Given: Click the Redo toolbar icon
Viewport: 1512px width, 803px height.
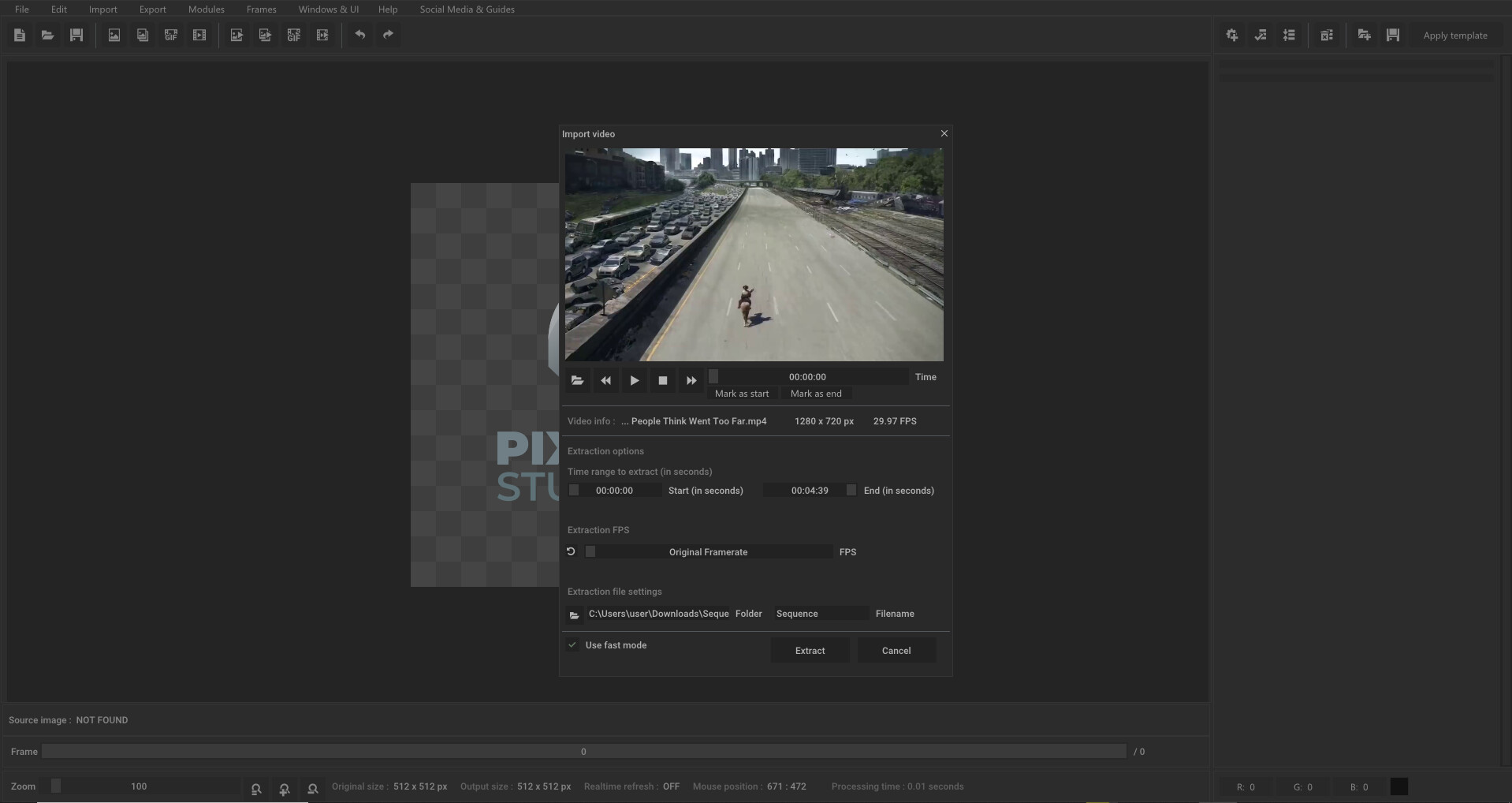Looking at the screenshot, I should pos(387,35).
